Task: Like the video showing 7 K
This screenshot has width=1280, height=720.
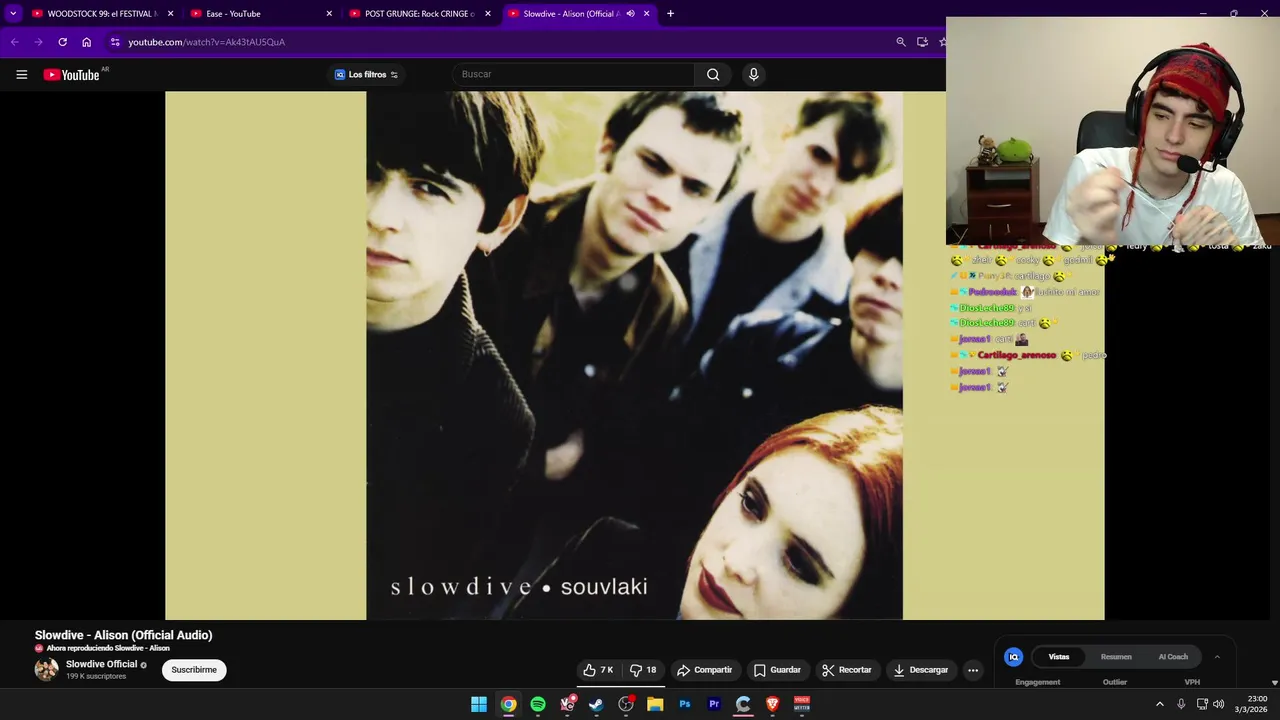Action: pos(599,670)
